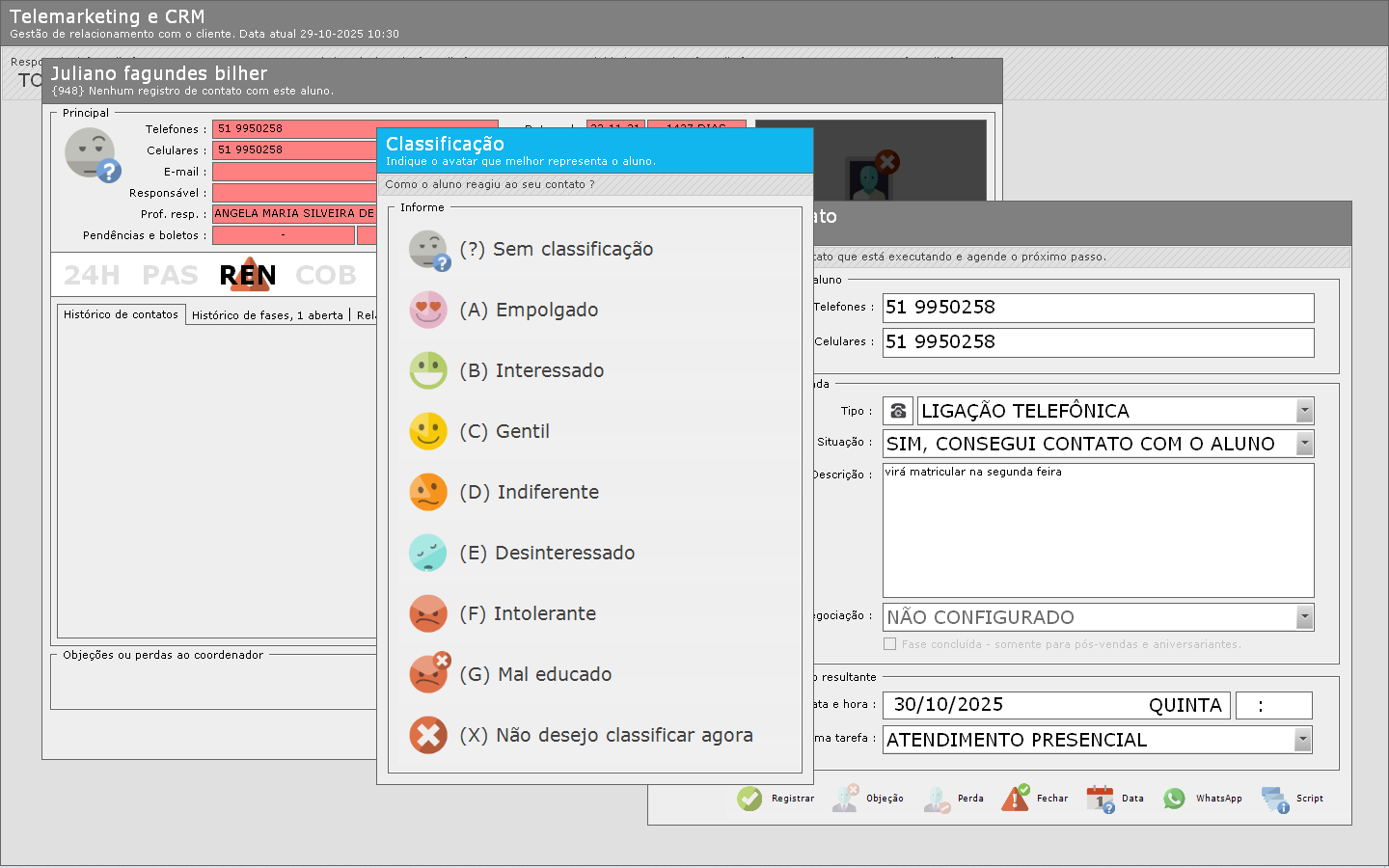Open the Situação dropdown arrow
The width and height of the screenshot is (1389, 868).
coord(1304,444)
